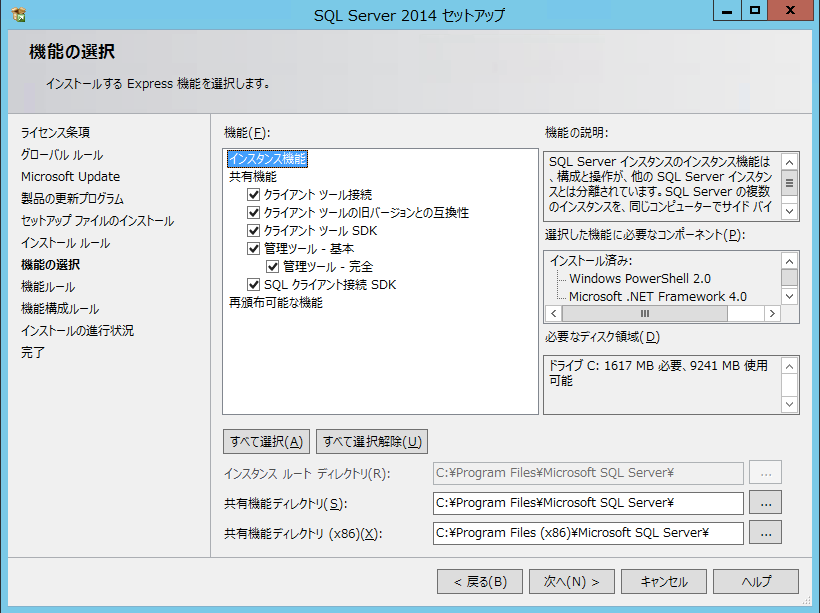Select インスタンス機能 tree item
The image size is (820, 613).
pyautogui.click(x=268, y=158)
